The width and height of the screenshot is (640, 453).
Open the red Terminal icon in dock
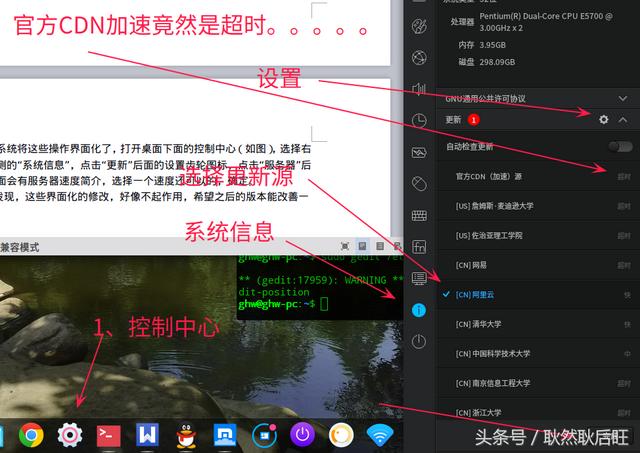(x=109, y=436)
